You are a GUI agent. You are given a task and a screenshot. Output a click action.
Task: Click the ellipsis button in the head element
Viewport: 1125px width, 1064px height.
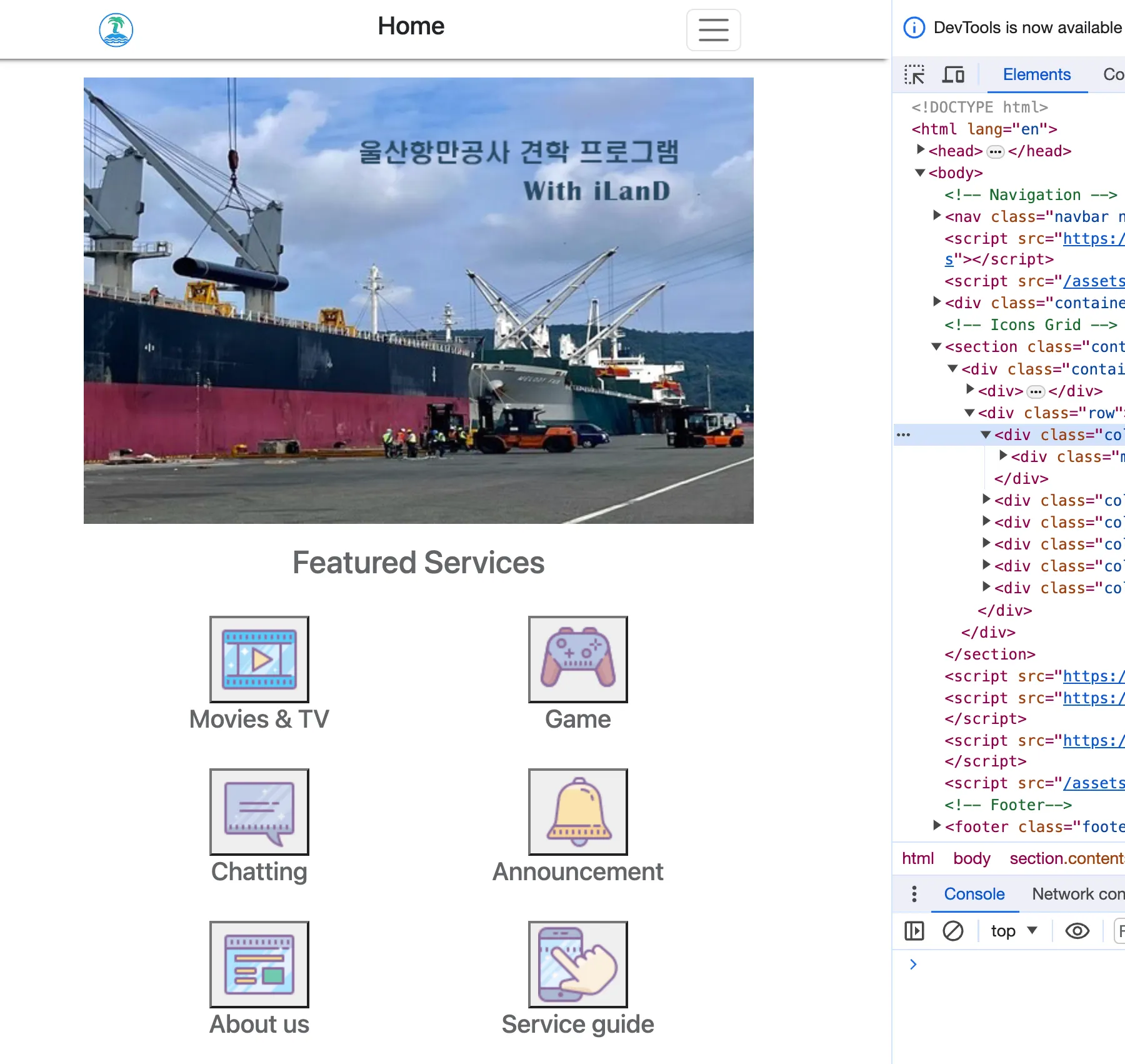click(996, 152)
